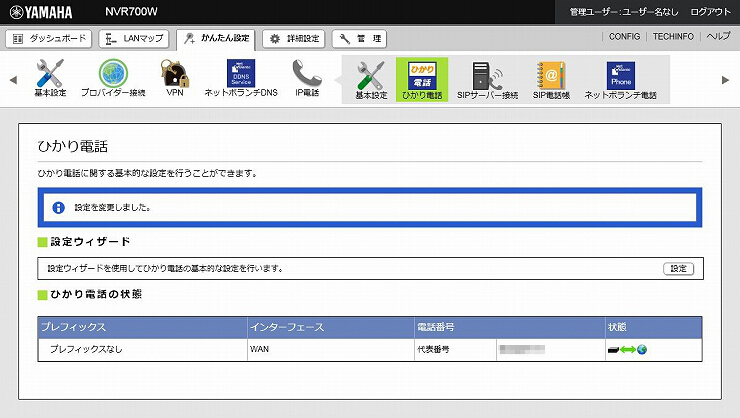Click the WAN interface cell
The width and height of the screenshot is (740, 418).
(x=330, y=350)
